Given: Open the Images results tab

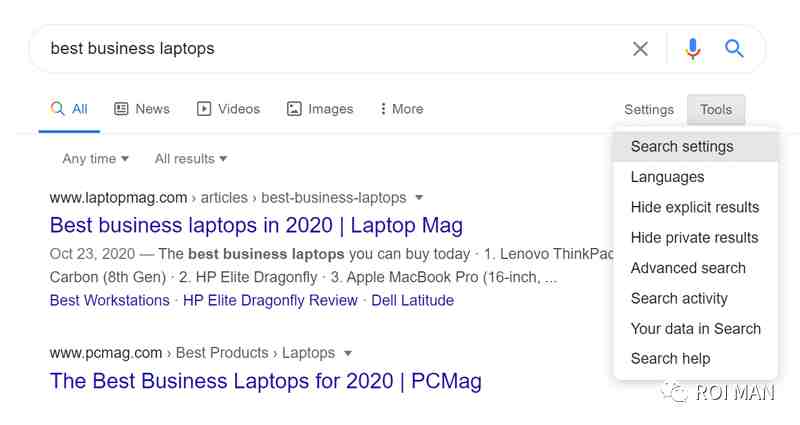Looking at the screenshot, I should click(x=320, y=109).
